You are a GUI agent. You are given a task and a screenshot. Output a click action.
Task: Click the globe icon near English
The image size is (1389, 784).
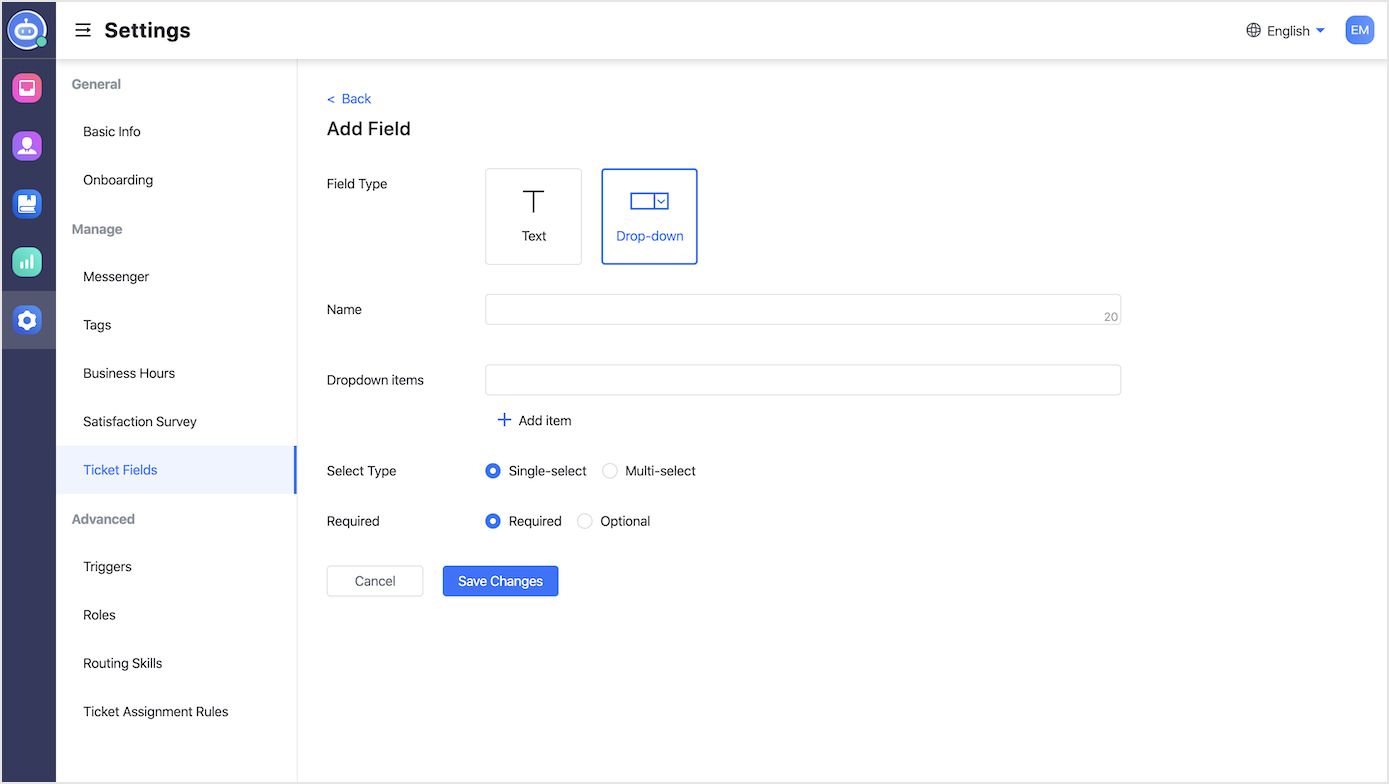point(1253,30)
